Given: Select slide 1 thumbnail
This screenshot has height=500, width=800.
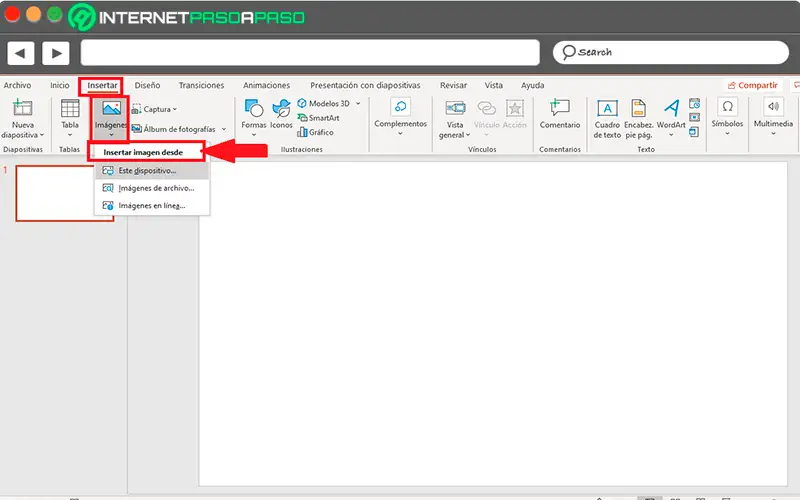Looking at the screenshot, I should coord(65,193).
